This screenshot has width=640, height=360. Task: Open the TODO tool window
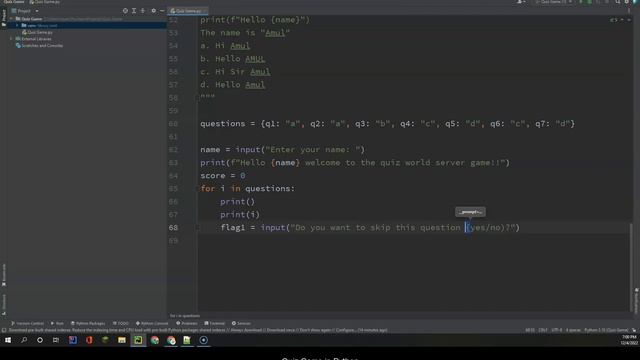[121, 323]
